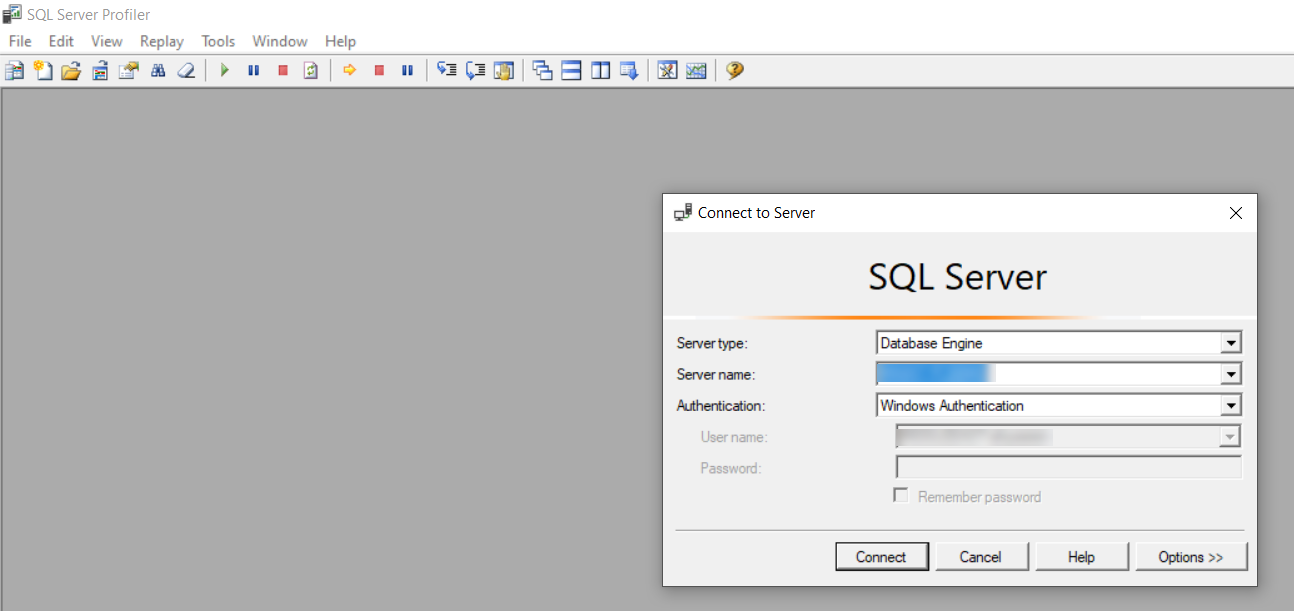Open the Tools menu

click(218, 41)
